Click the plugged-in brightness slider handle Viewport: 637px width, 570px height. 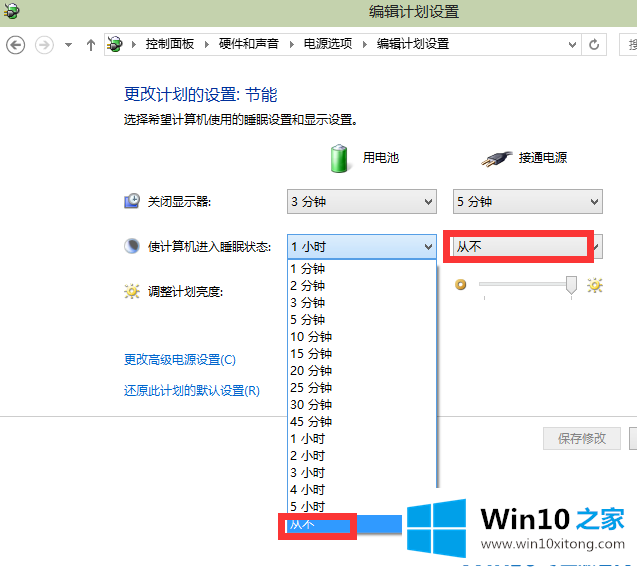pos(571,285)
